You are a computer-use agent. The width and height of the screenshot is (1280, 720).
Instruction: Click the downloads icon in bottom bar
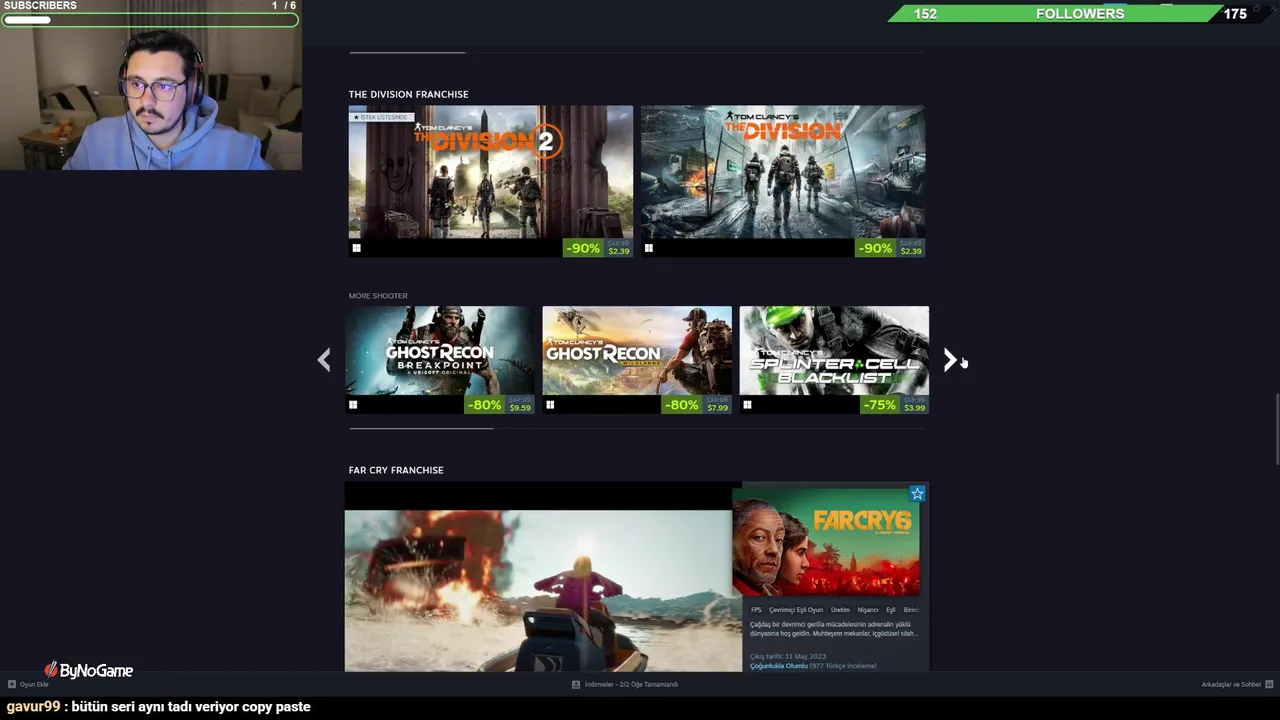576,684
